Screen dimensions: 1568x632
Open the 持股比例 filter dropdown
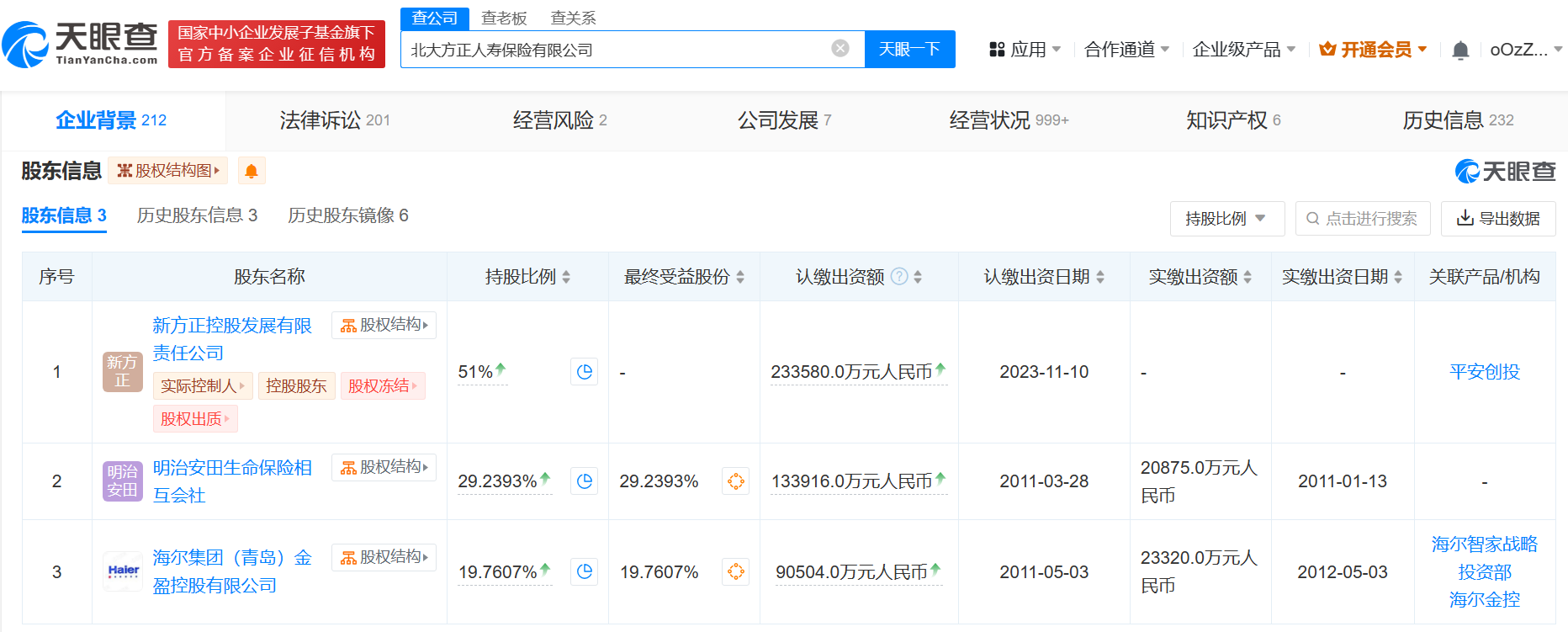click(1226, 219)
